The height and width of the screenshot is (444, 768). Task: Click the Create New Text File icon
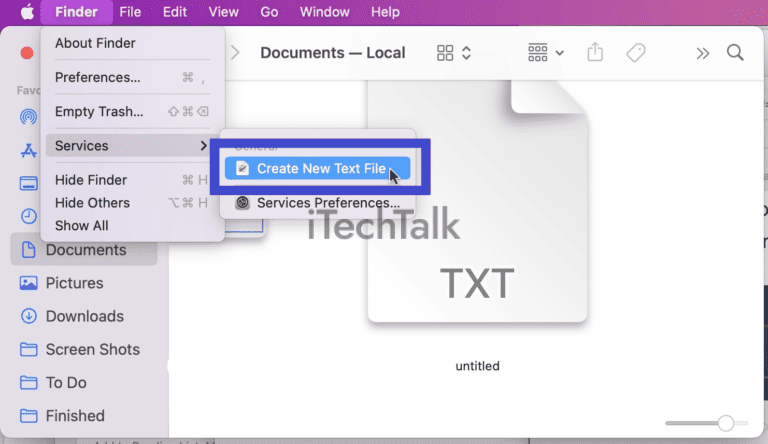(x=242, y=168)
